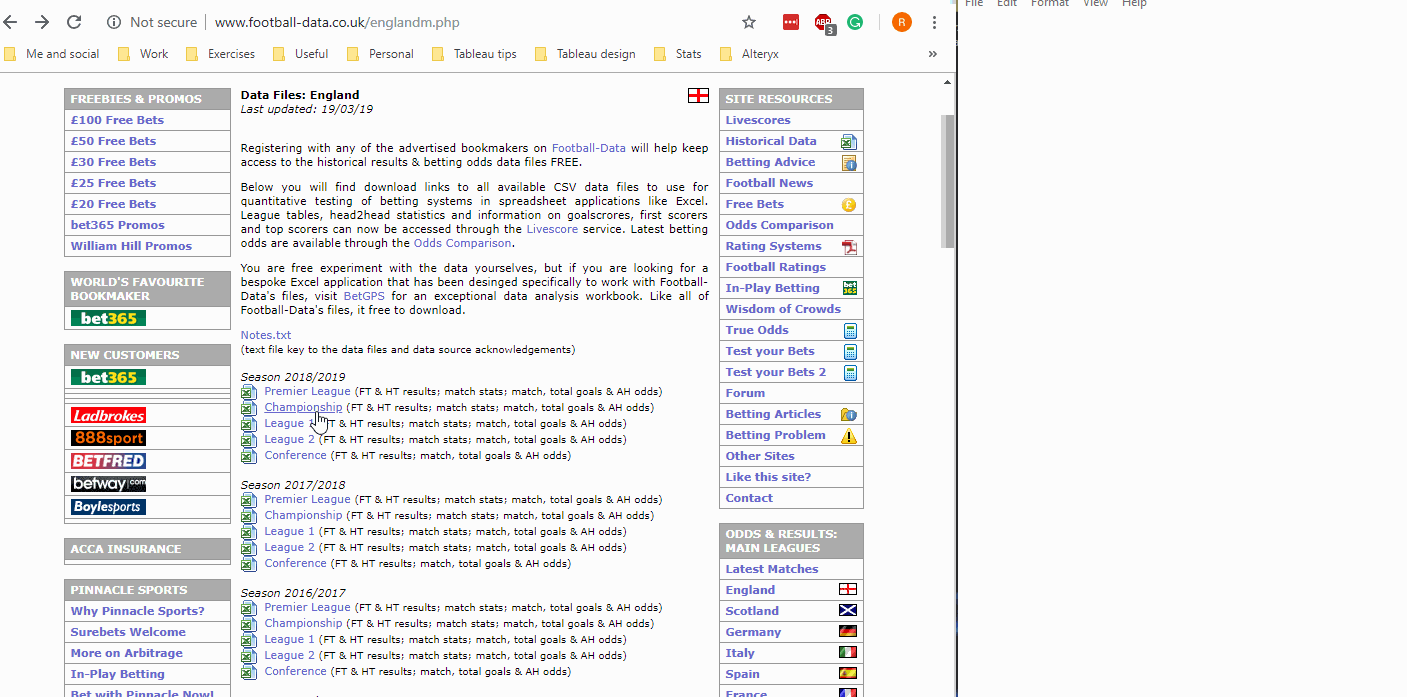Viewport: 1407px width, 697px height.
Task: Click the Ladbrokes bookmaker banner
Action: coord(108,415)
